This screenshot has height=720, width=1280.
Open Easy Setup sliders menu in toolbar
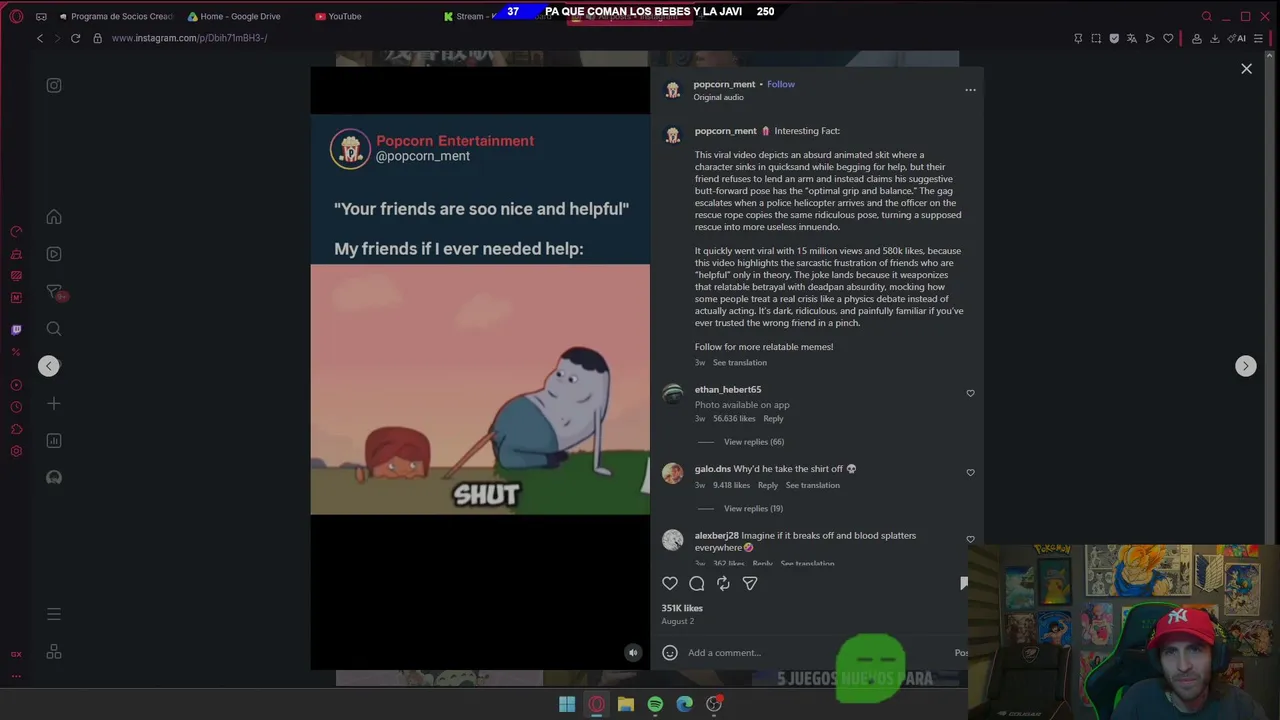[x=1259, y=38]
